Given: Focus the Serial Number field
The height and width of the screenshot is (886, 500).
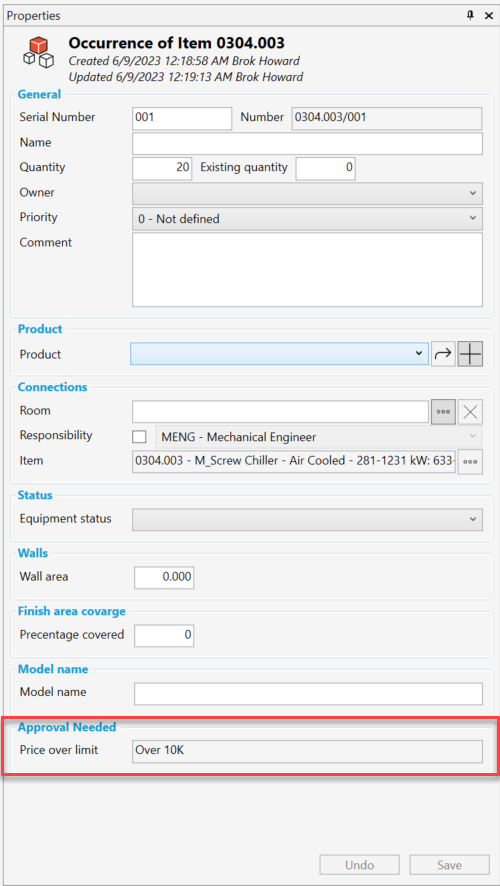Looking at the screenshot, I should (182, 119).
